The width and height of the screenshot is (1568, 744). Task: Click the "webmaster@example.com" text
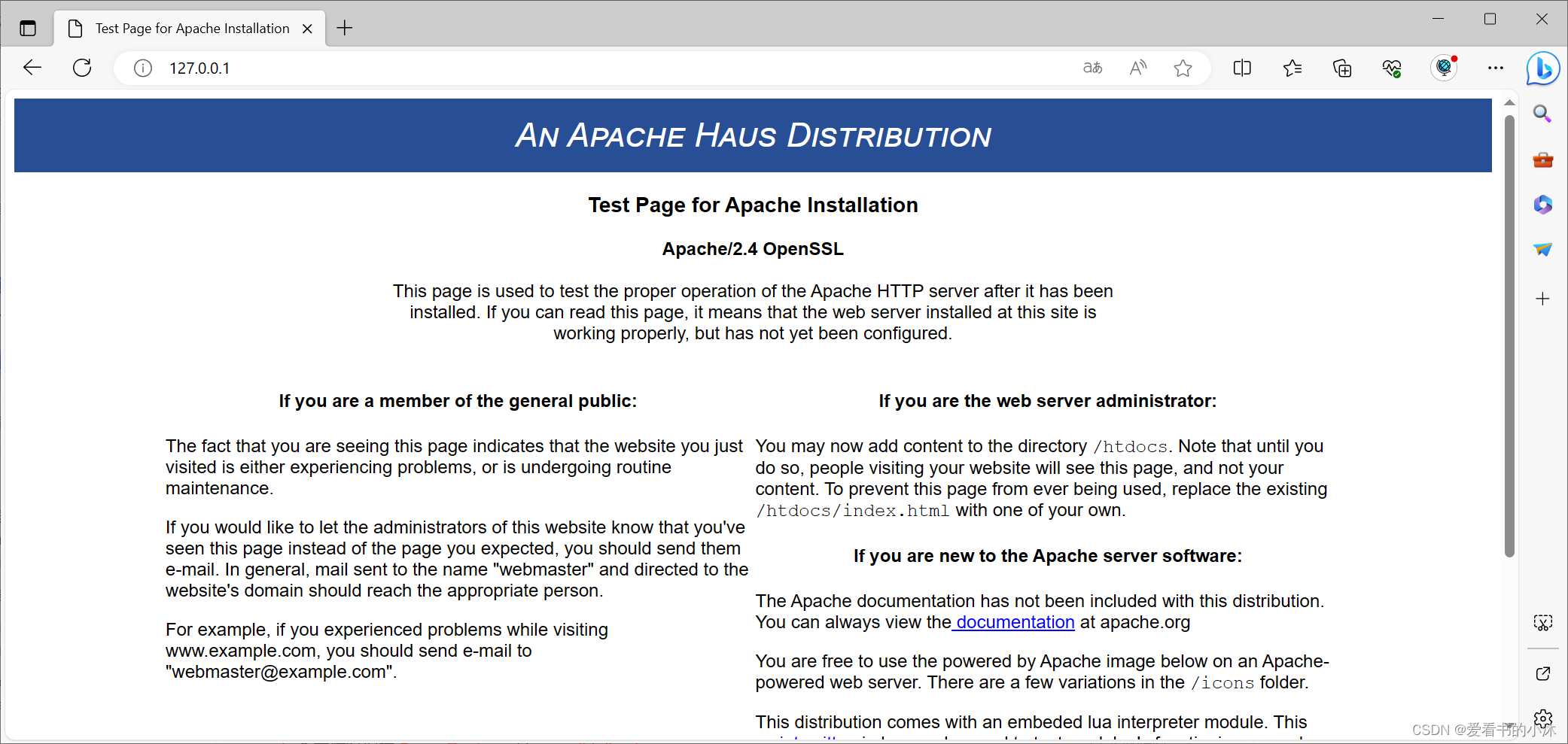tap(279, 672)
